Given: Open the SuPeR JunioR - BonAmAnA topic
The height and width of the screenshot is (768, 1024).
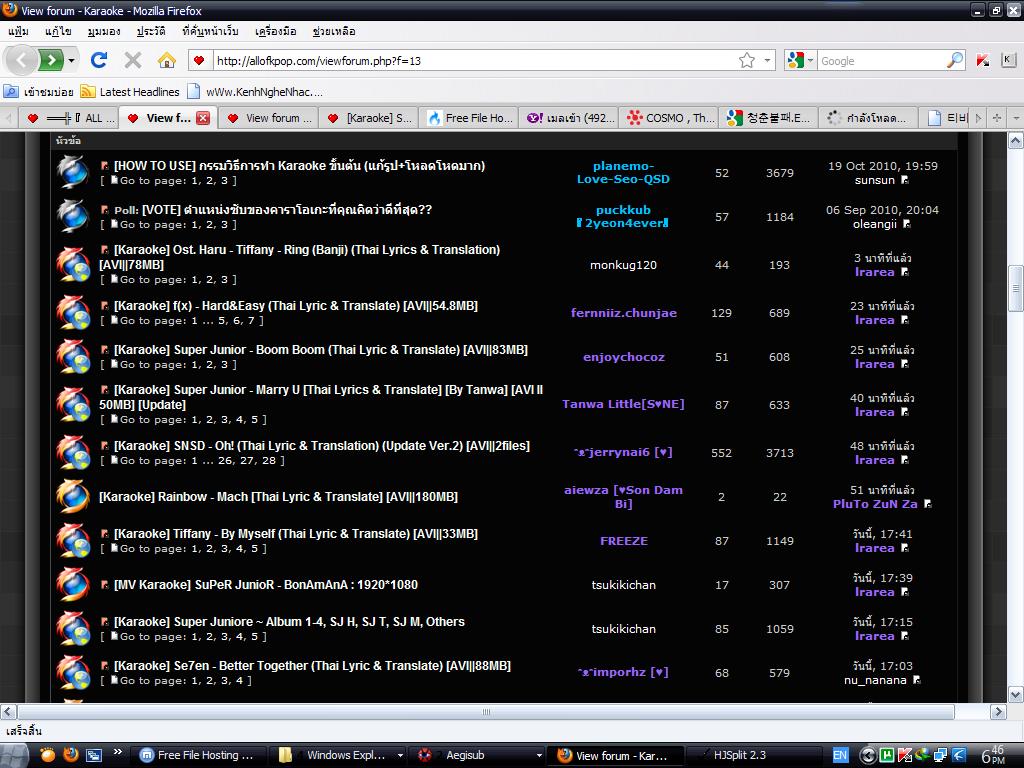Looking at the screenshot, I should coord(266,584).
